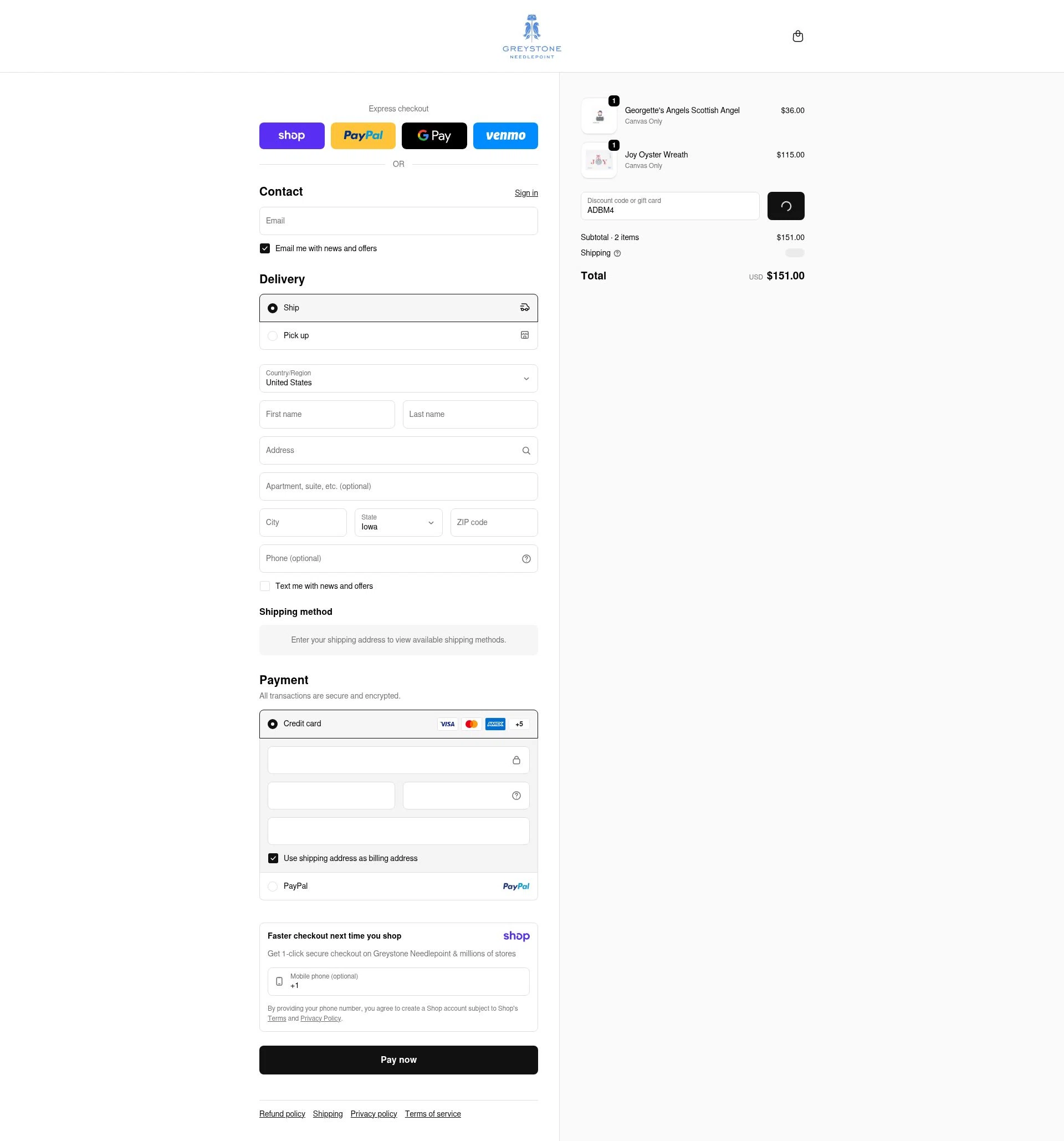This screenshot has height=1141, width=1064.
Task: Uncheck Email me with news and offers
Action: pos(265,248)
